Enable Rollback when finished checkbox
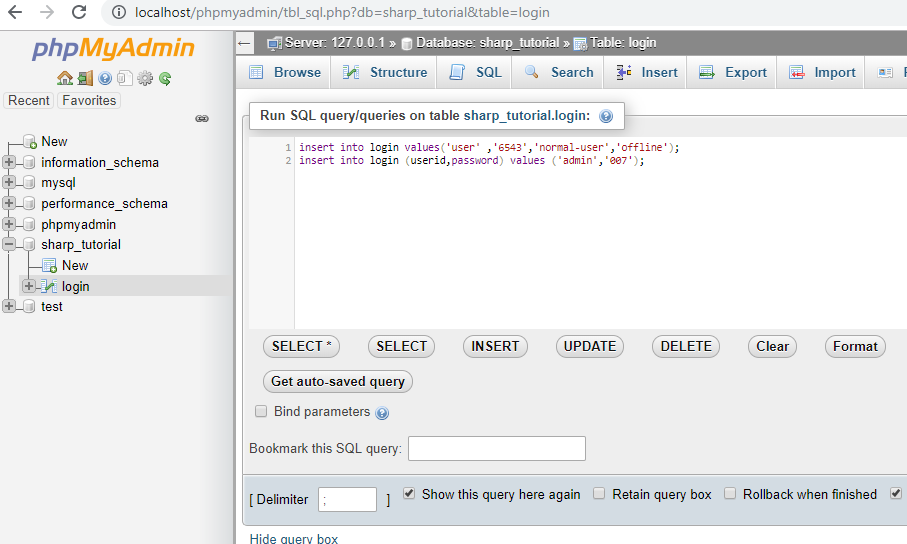907x544 pixels. (x=730, y=494)
